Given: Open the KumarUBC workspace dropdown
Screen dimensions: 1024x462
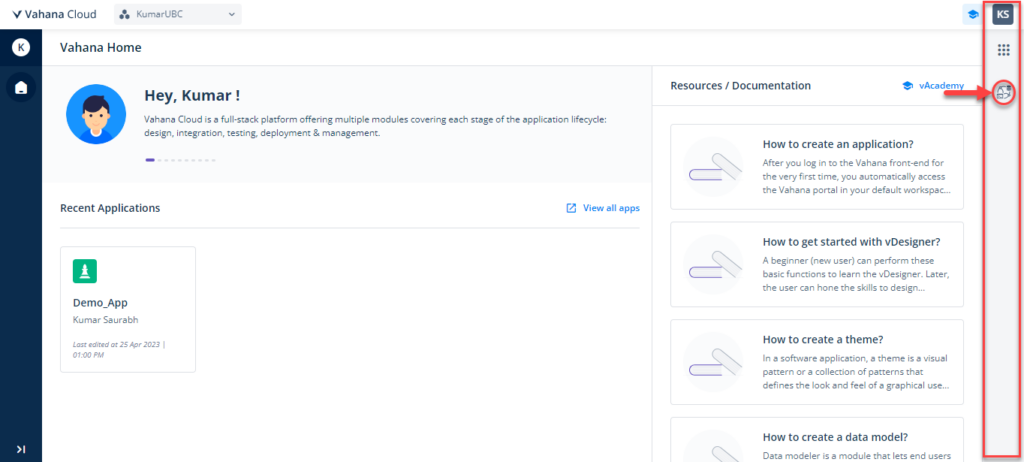Looking at the screenshot, I should (x=178, y=14).
